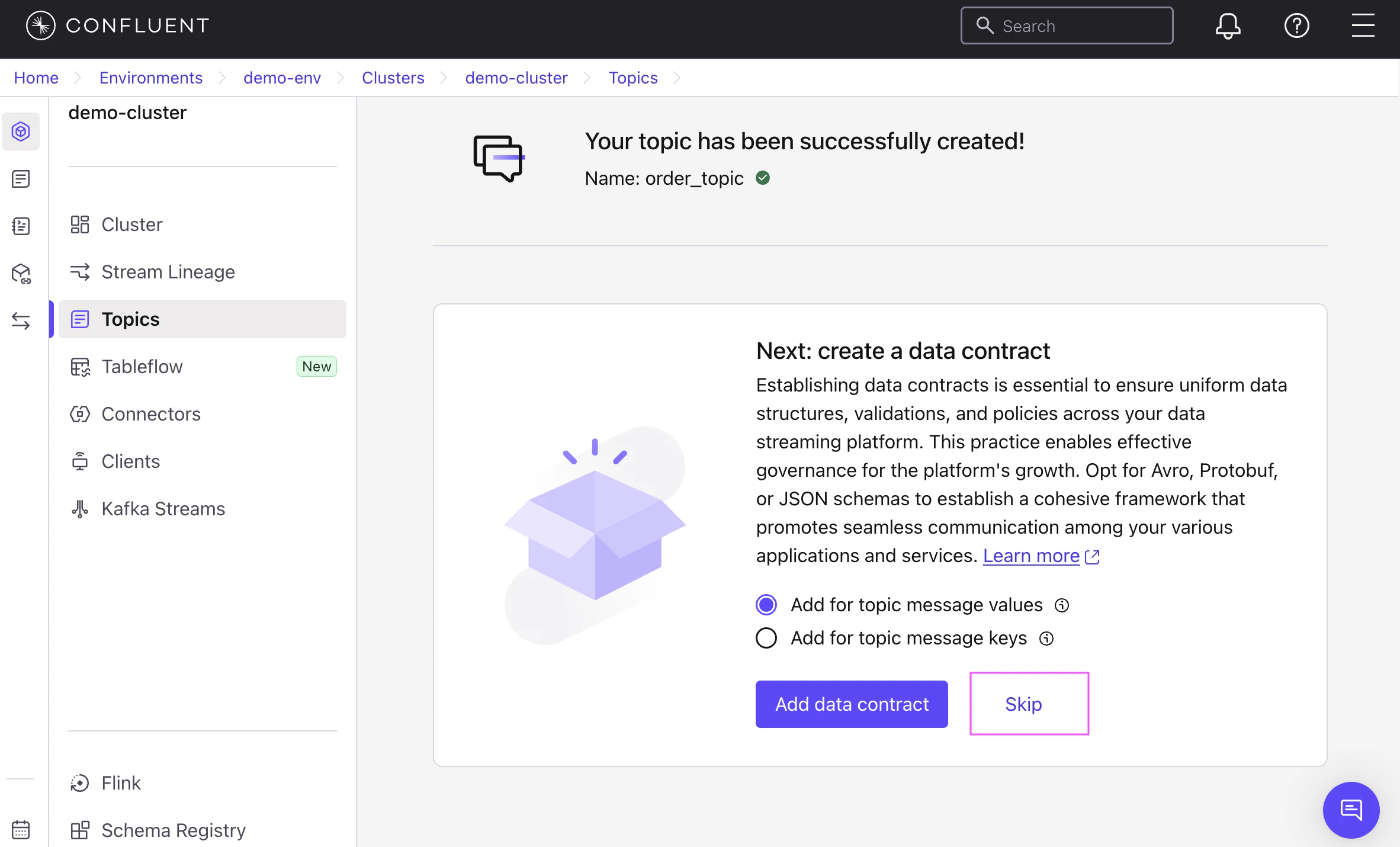Open Schema Registry in the sidebar
The height and width of the screenshot is (847, 1400).
pyautogui.click(x=203, y=830)
